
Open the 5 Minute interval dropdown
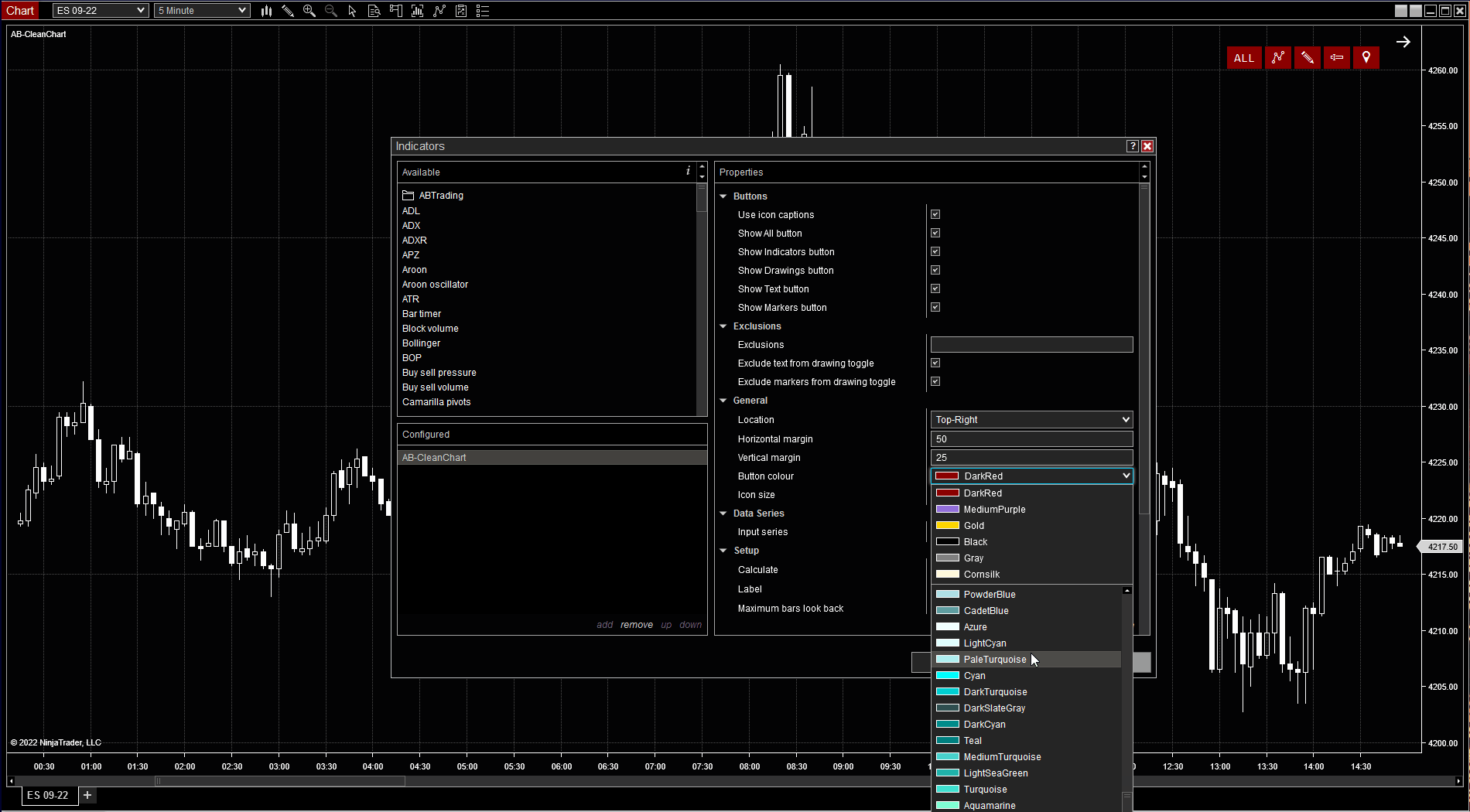click(x=202, y=11)
